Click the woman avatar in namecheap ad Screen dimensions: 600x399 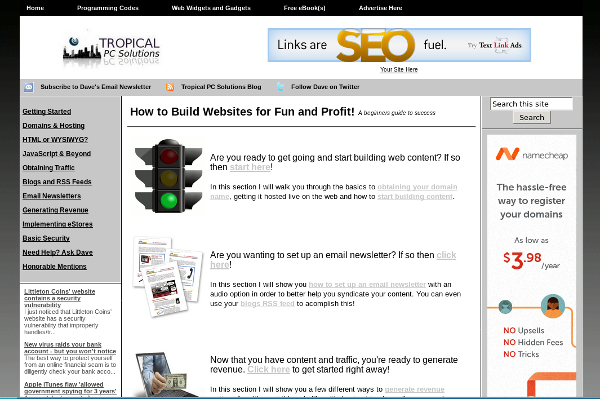click(x=553, y=306)
